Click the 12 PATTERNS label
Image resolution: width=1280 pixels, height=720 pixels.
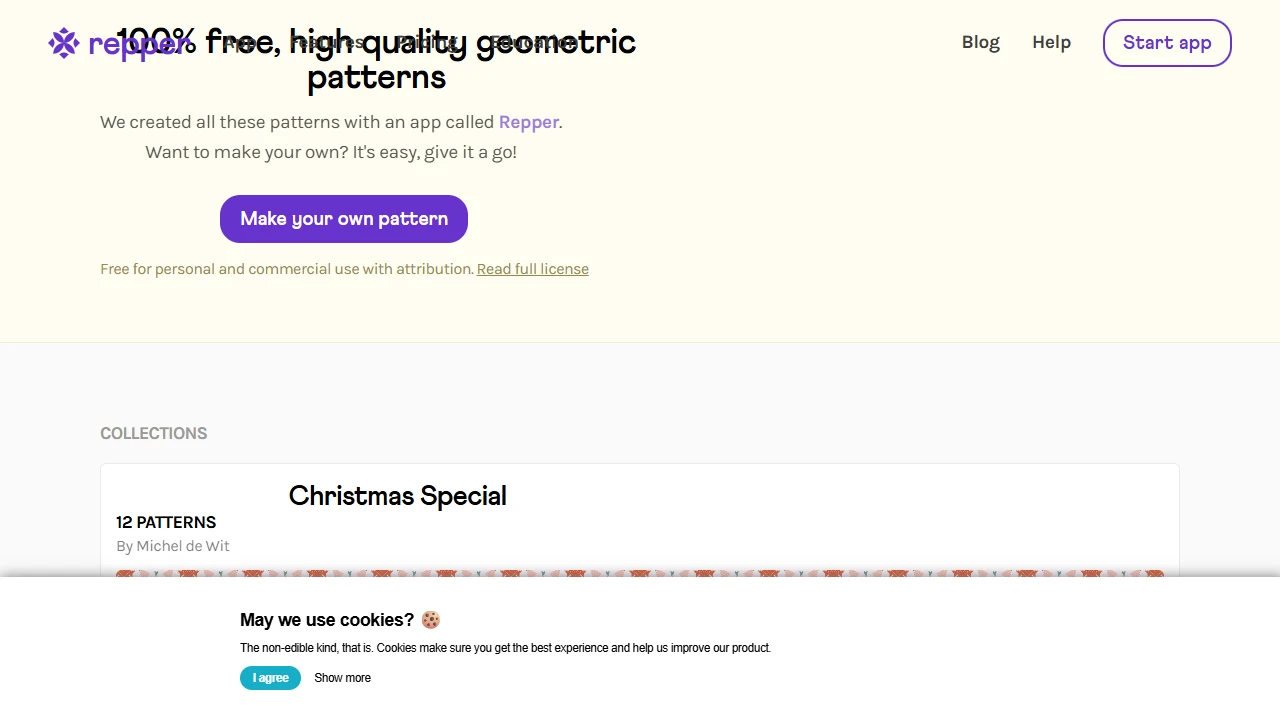click(x=166, y=522)
